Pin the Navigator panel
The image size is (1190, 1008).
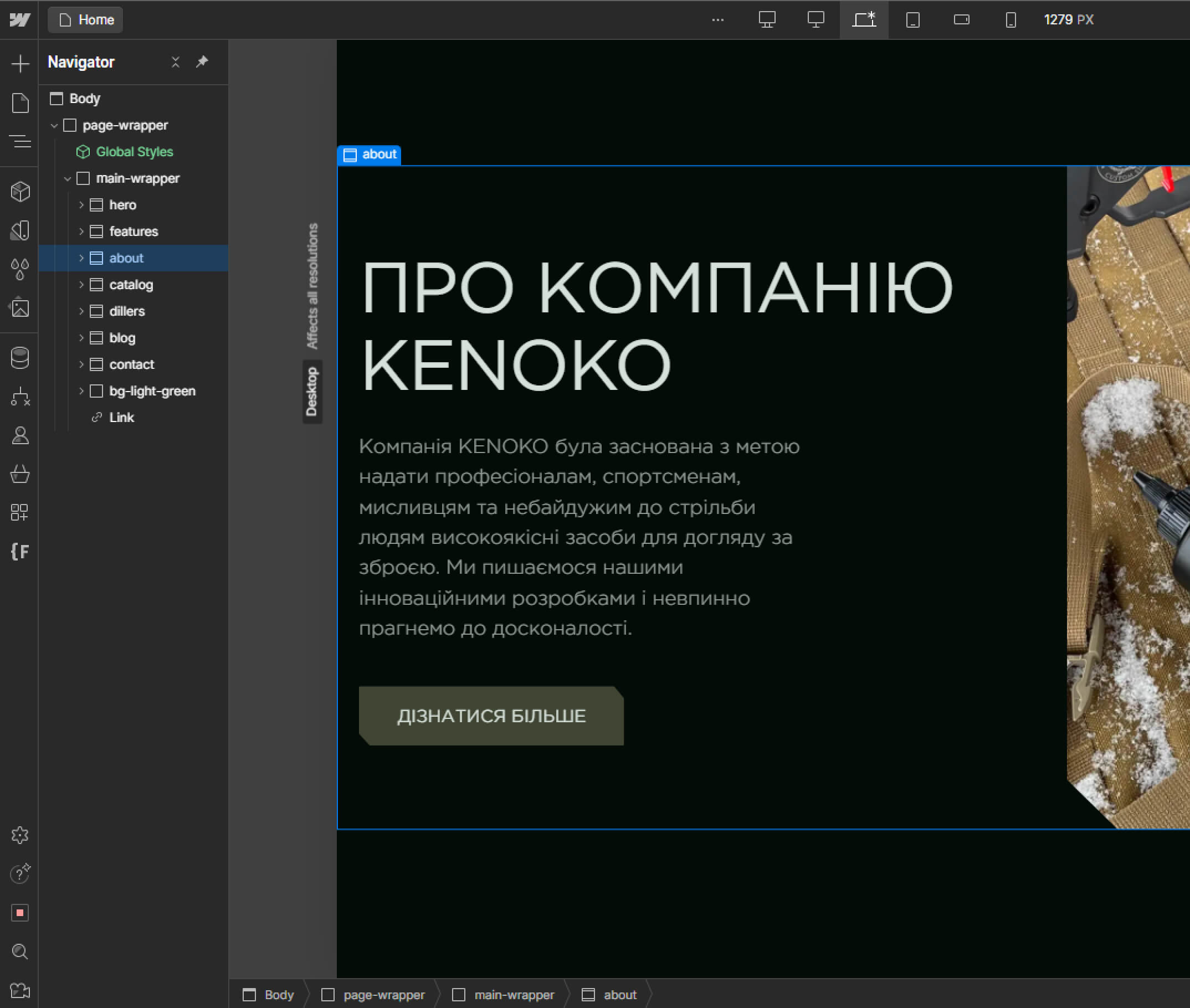[202, 61]
